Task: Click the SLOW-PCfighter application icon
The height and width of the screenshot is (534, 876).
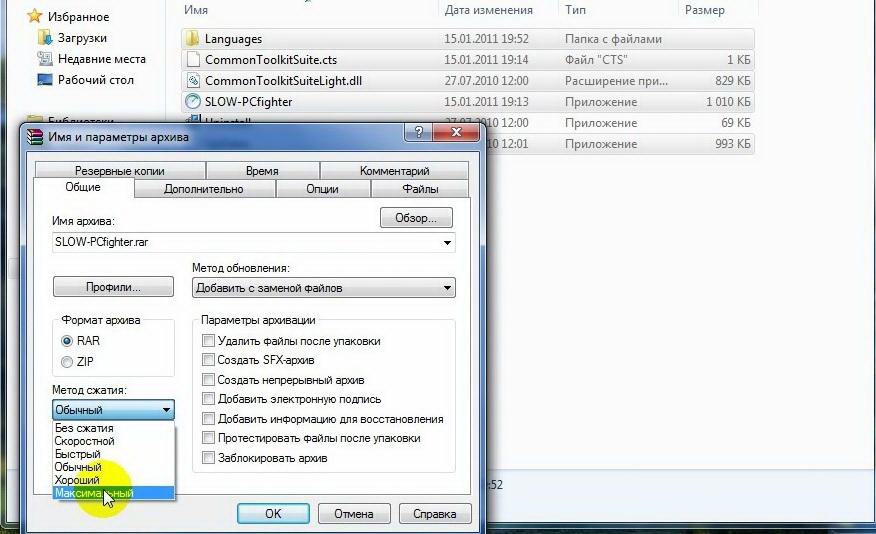Action: [193, 101]
